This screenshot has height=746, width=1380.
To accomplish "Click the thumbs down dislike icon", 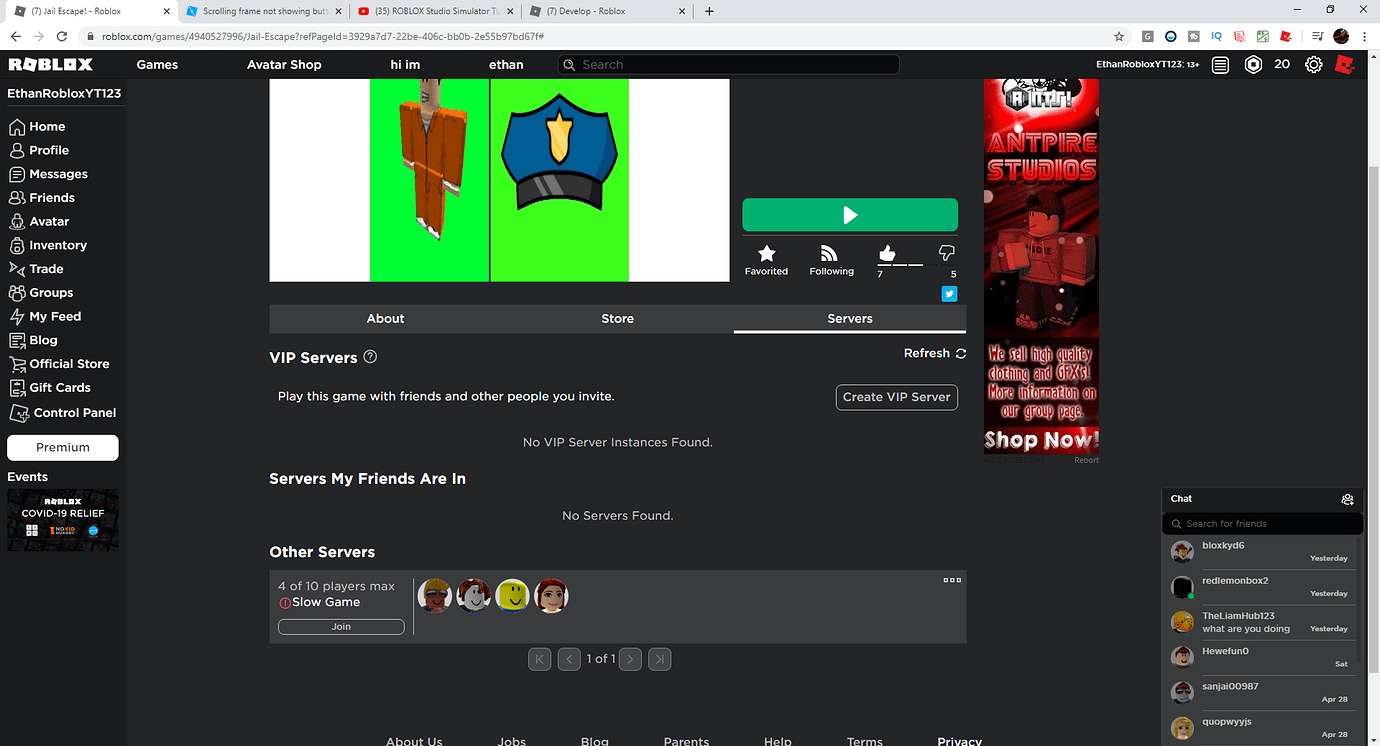I will click(946, 253).
